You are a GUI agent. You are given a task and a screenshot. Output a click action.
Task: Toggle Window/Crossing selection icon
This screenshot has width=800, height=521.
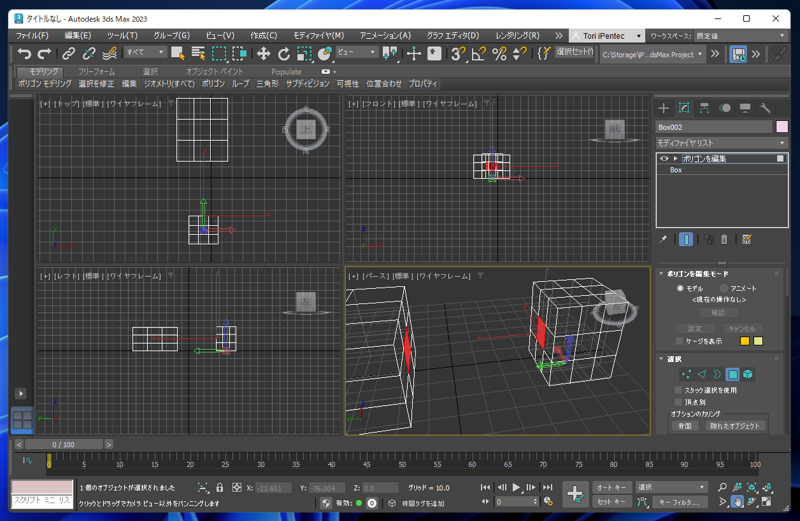coord(239,54)
